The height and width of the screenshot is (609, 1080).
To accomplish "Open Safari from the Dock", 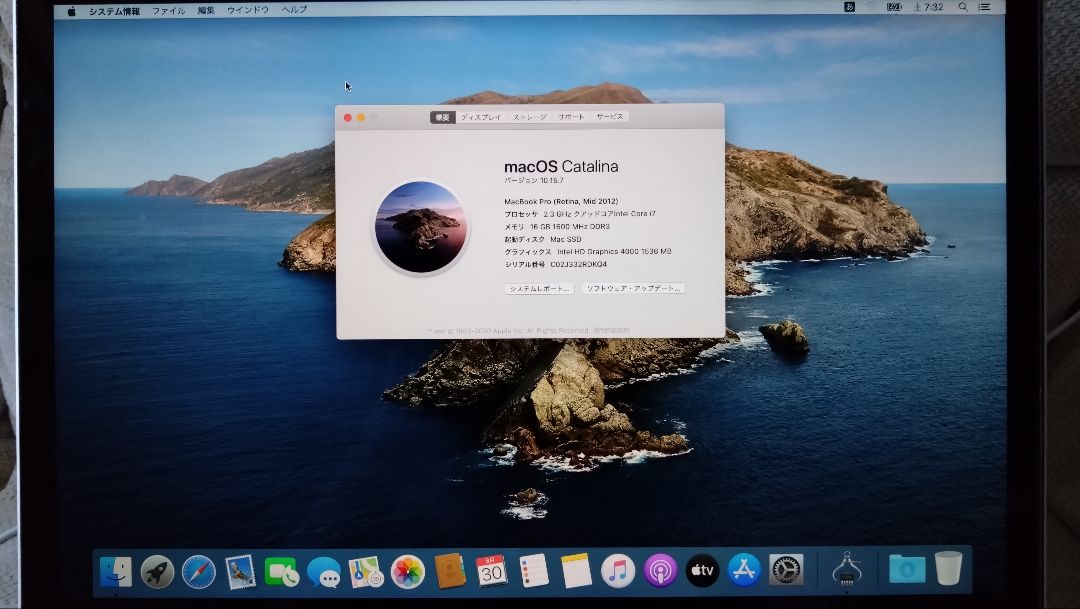I will (197, 571).
